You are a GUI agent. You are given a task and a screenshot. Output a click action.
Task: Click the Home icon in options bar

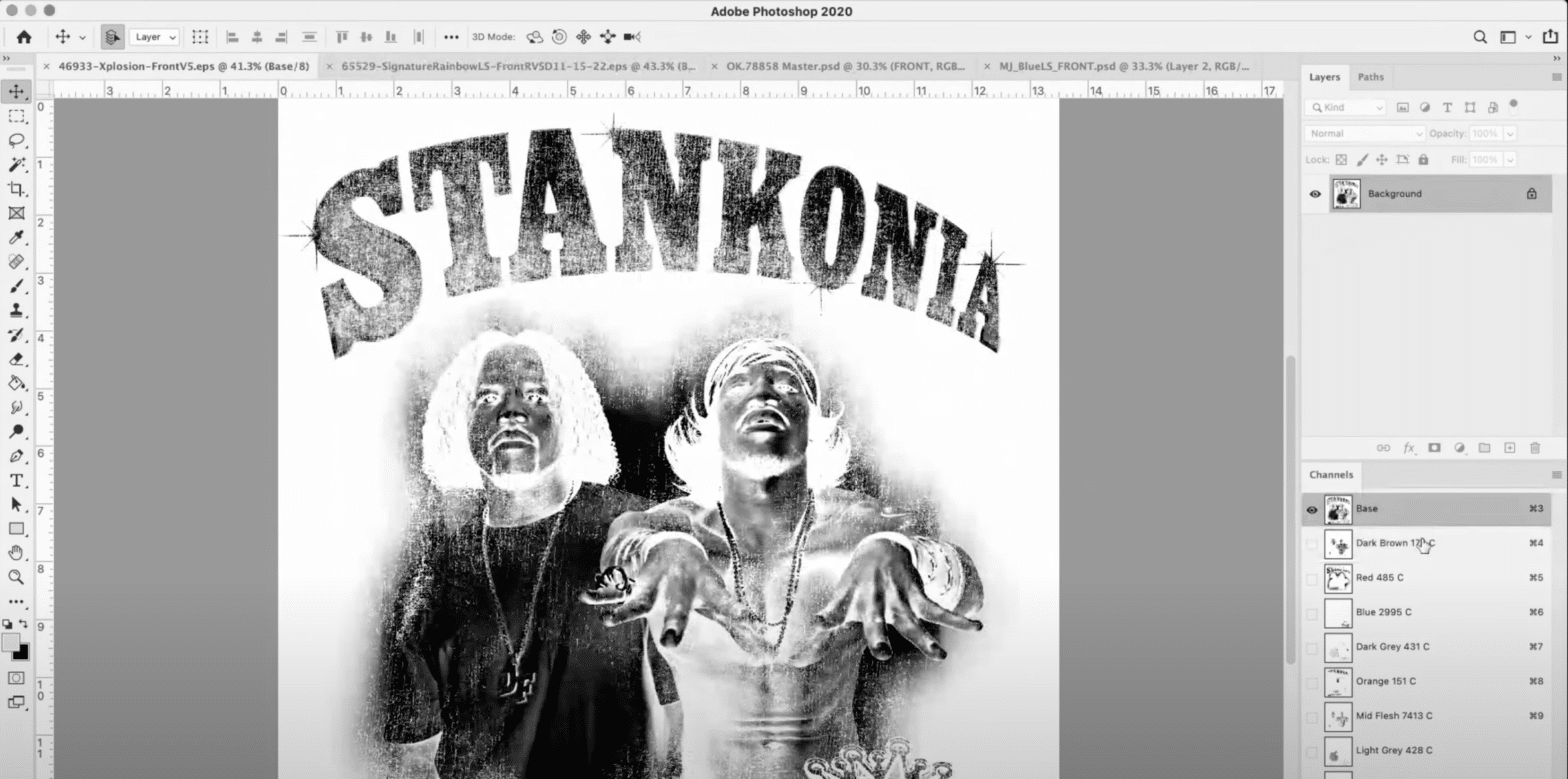click(23, 37)
